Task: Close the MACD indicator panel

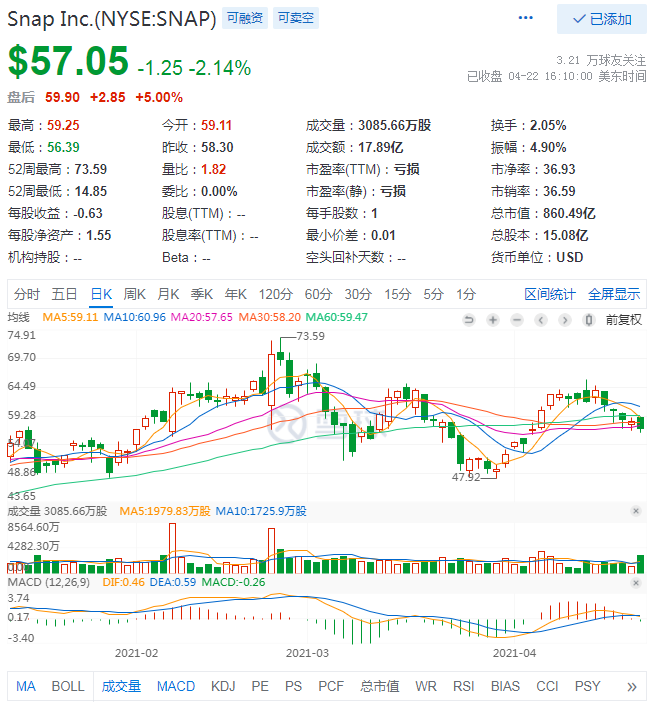Action: coord(636,583)
